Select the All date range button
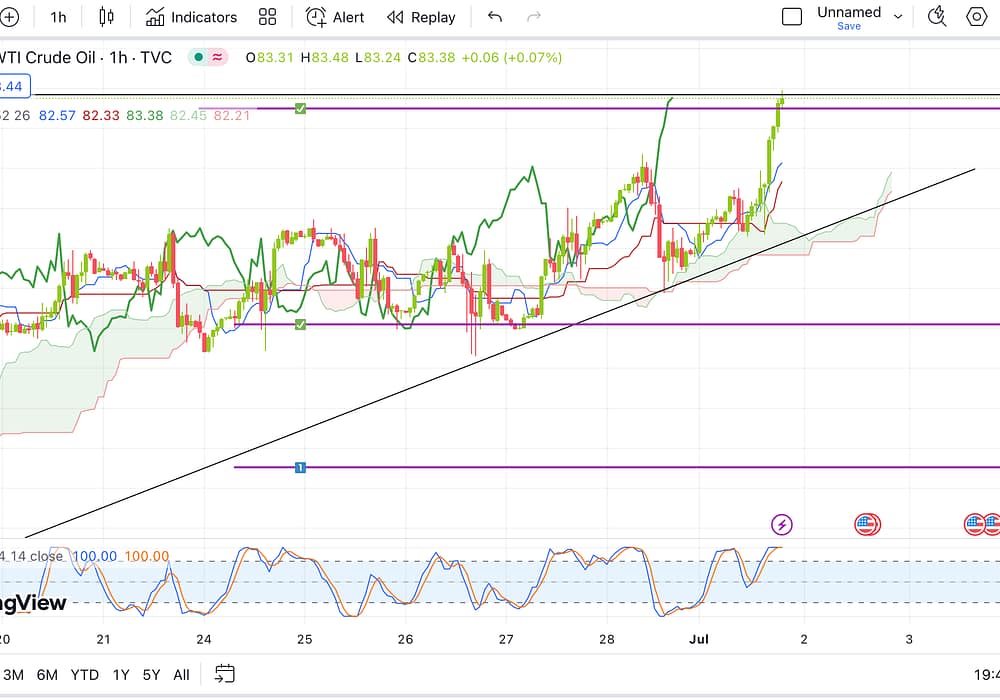 pos(181,675)
